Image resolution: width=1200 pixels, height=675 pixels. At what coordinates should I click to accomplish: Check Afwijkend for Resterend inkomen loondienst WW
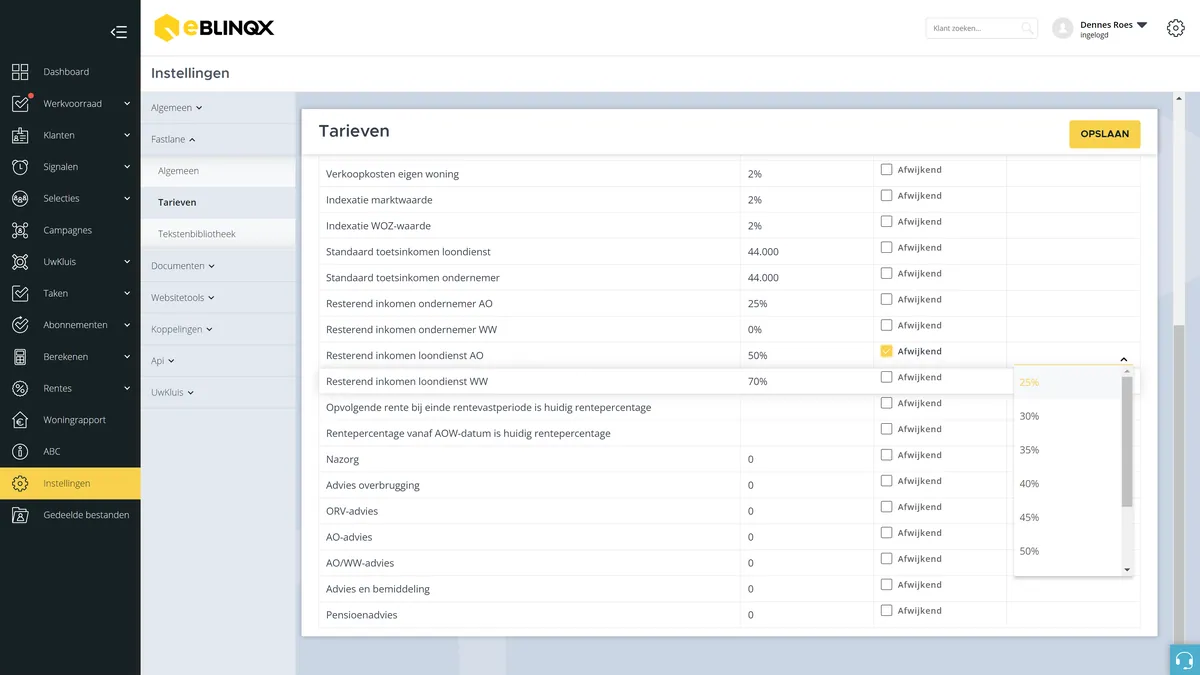click(886, 378)
